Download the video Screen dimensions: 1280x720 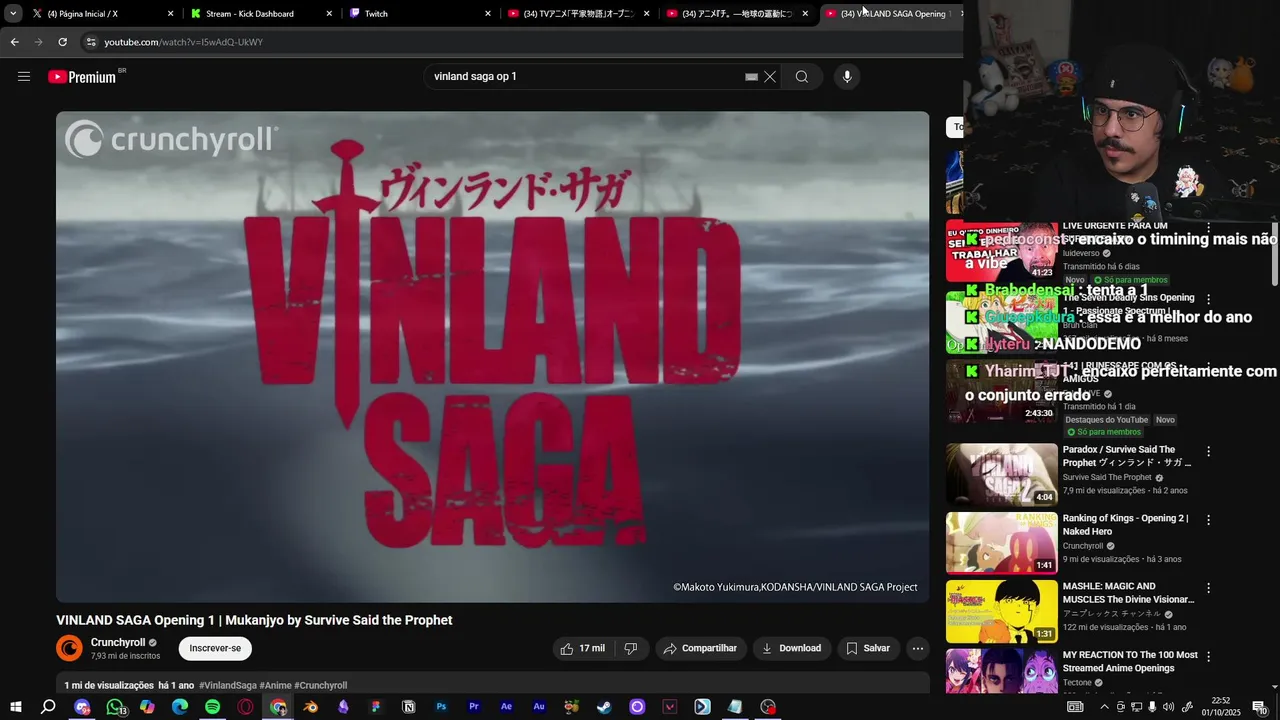791,648
